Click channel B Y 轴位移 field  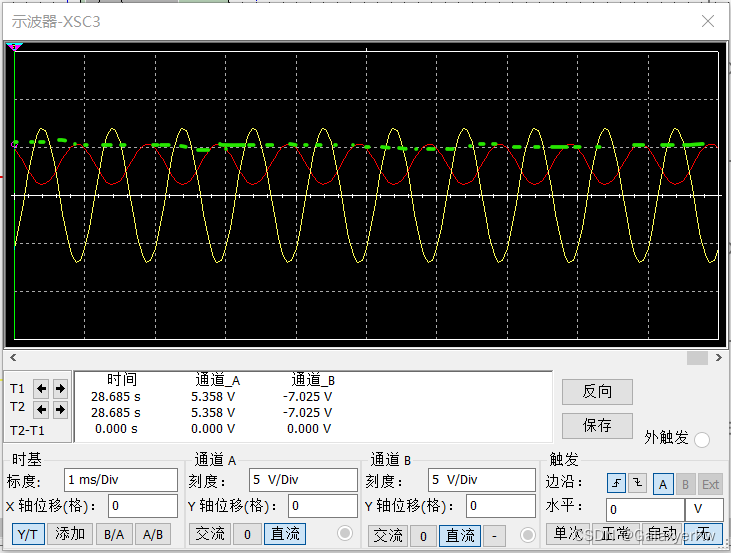click(x=501, y=506)
